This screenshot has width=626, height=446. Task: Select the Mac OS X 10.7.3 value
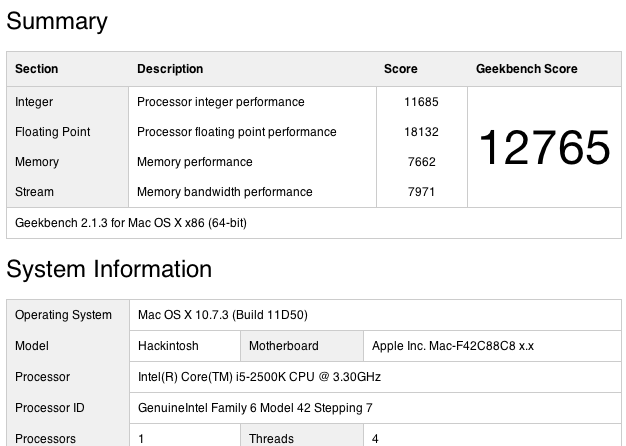click(x=222, y=315)
